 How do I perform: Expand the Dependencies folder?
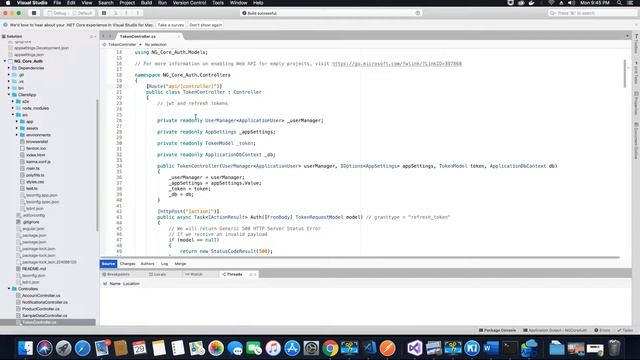(9, 68)
